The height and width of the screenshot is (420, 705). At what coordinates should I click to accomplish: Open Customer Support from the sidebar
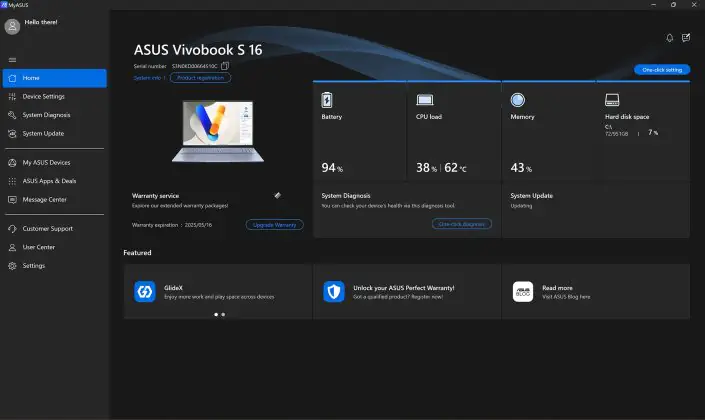(54, 229)
